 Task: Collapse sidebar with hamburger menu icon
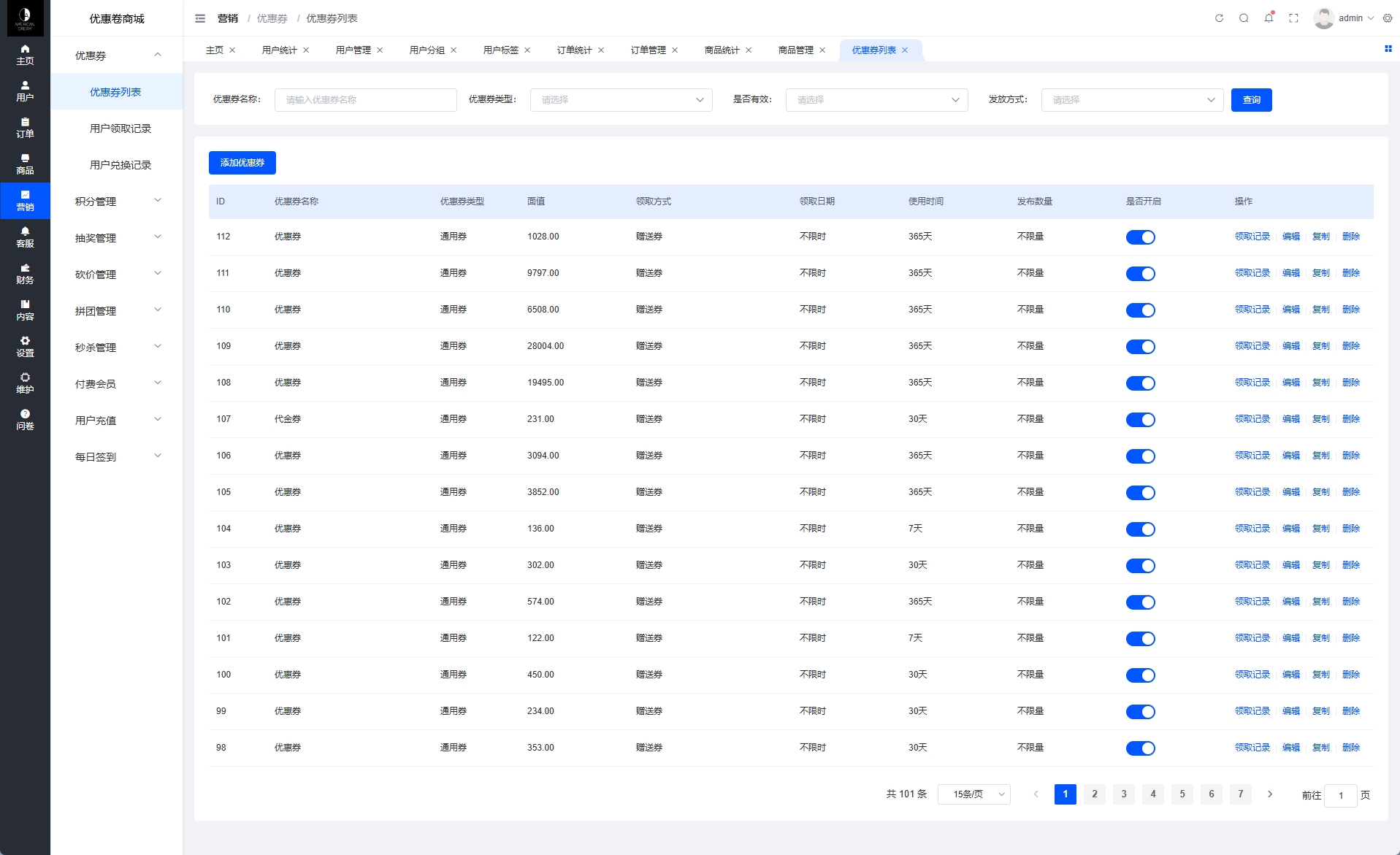[200, 18]
